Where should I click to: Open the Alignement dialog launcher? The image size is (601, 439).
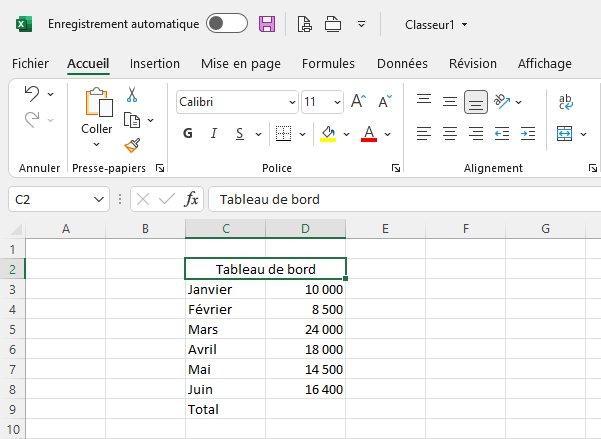pos(593,168)
